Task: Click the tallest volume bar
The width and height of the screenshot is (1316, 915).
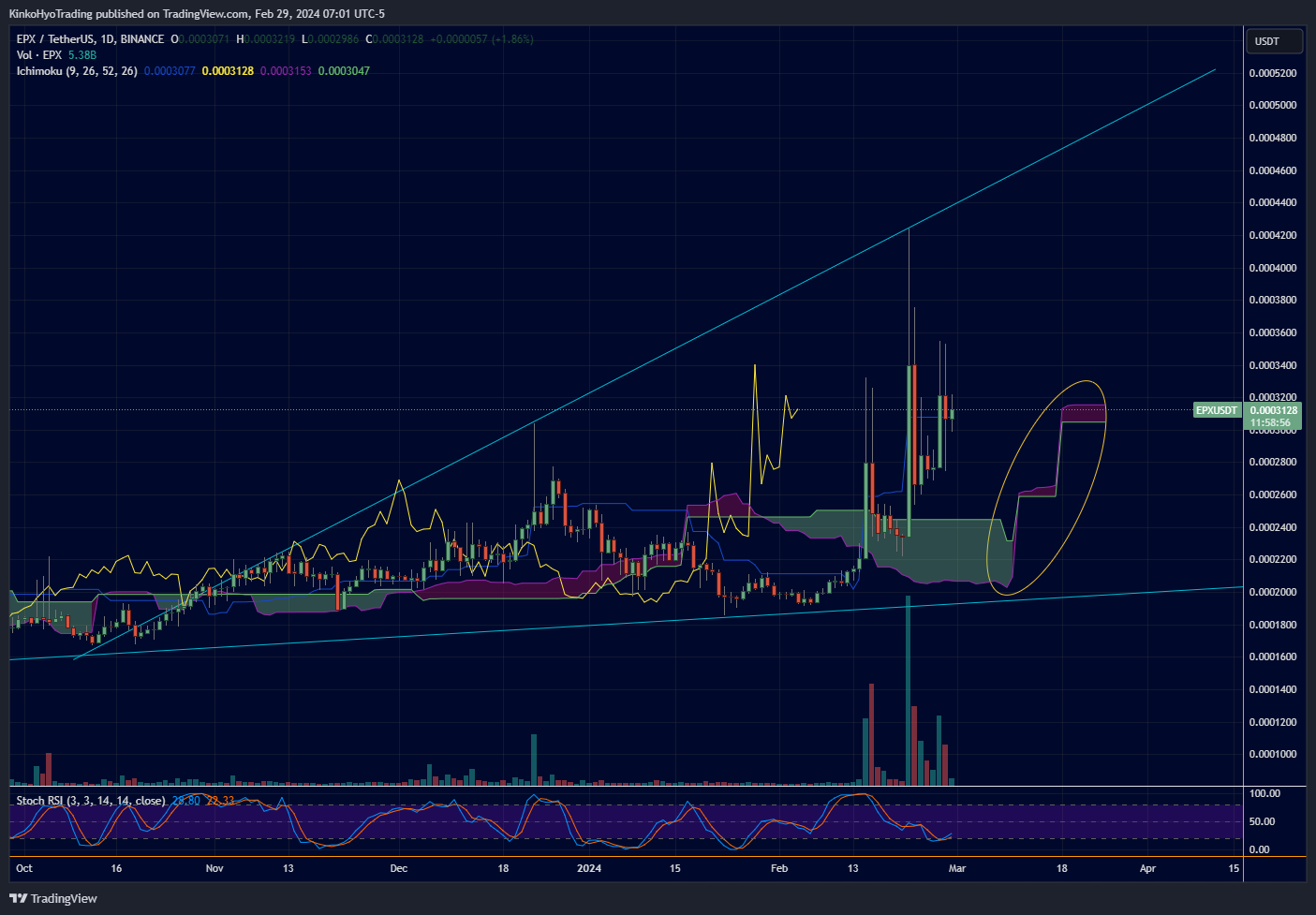Action: [x=908, y=690]
